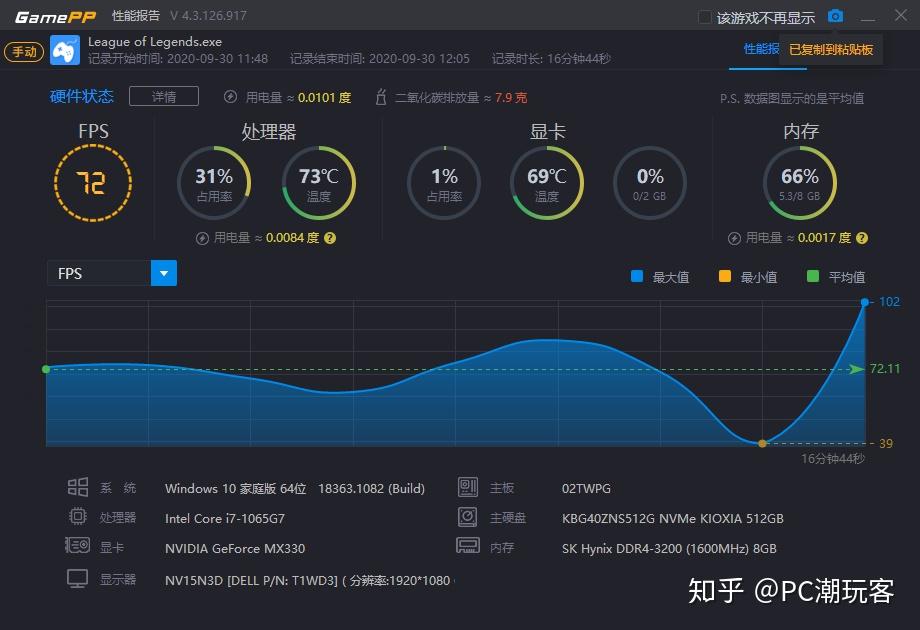Click the motherboard icon beside 主板
The image size is (920, 630).
tap(468, 488)
